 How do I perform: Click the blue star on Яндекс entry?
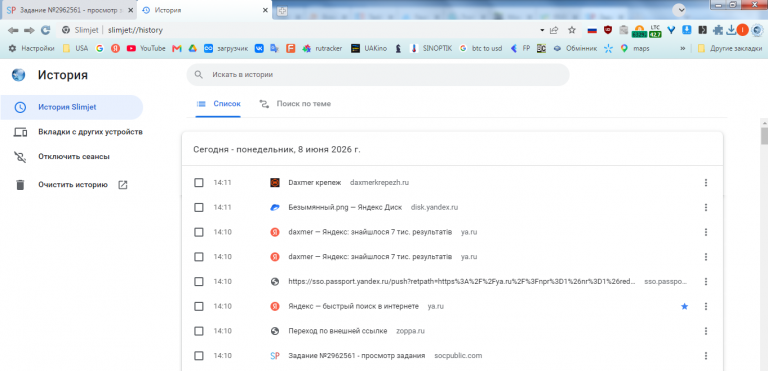click(x=685, y=306)
